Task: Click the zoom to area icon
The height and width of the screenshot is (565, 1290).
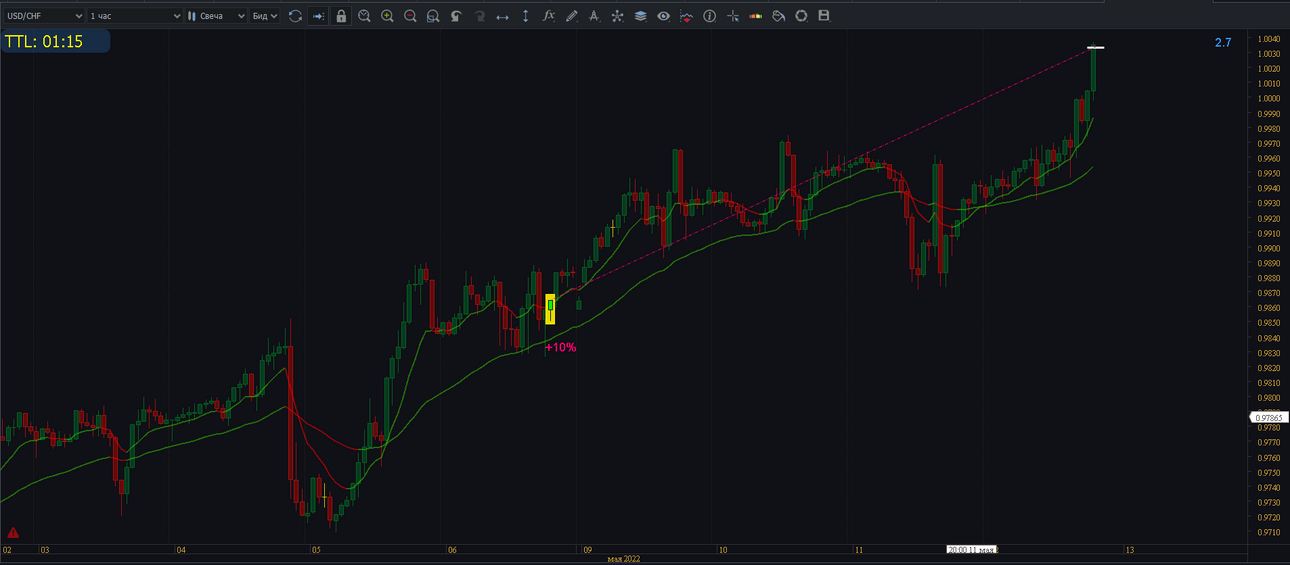Action: coord(433,16)
